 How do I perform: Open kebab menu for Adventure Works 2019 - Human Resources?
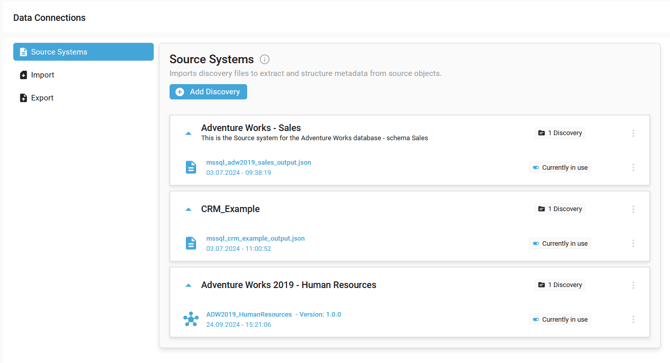633,285
